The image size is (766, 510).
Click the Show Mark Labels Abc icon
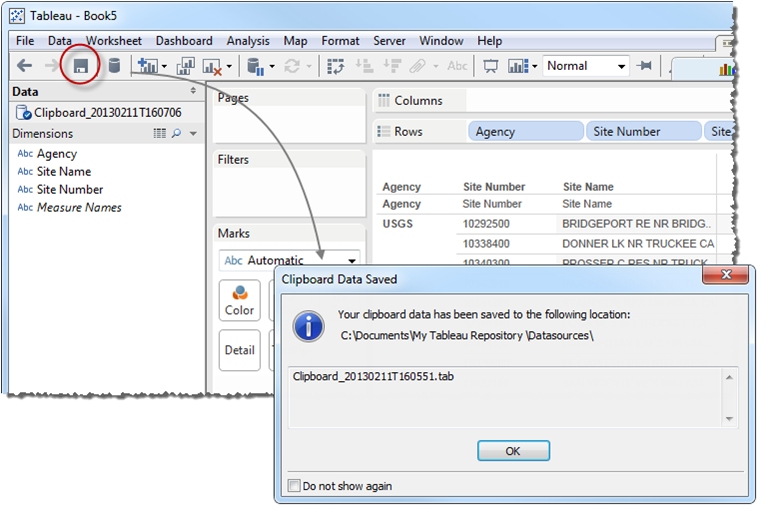coord(457,66)
